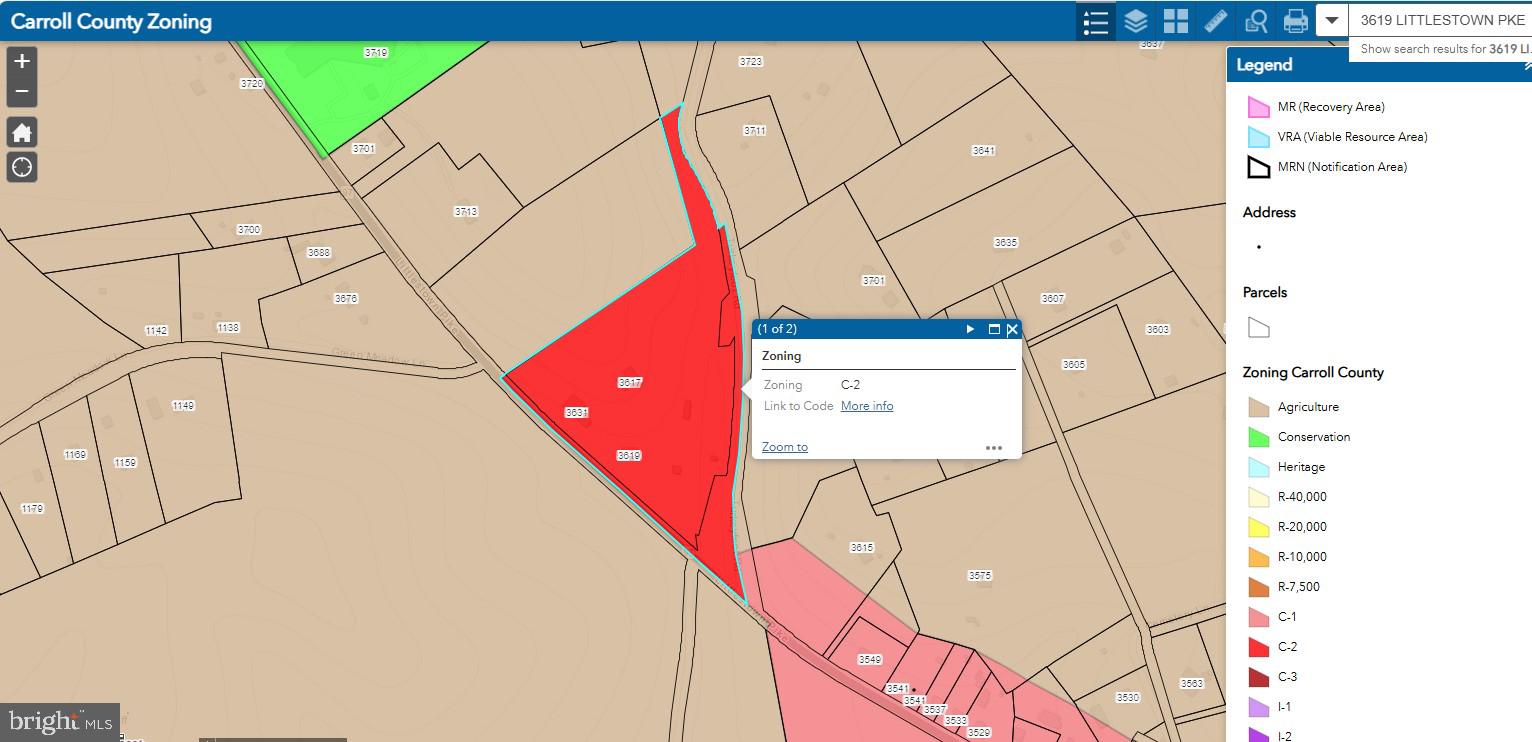The width and height of the screenshot is (1532, 742).
Task: Open popup more options ellipsis
Action: (x=993, y=448)
